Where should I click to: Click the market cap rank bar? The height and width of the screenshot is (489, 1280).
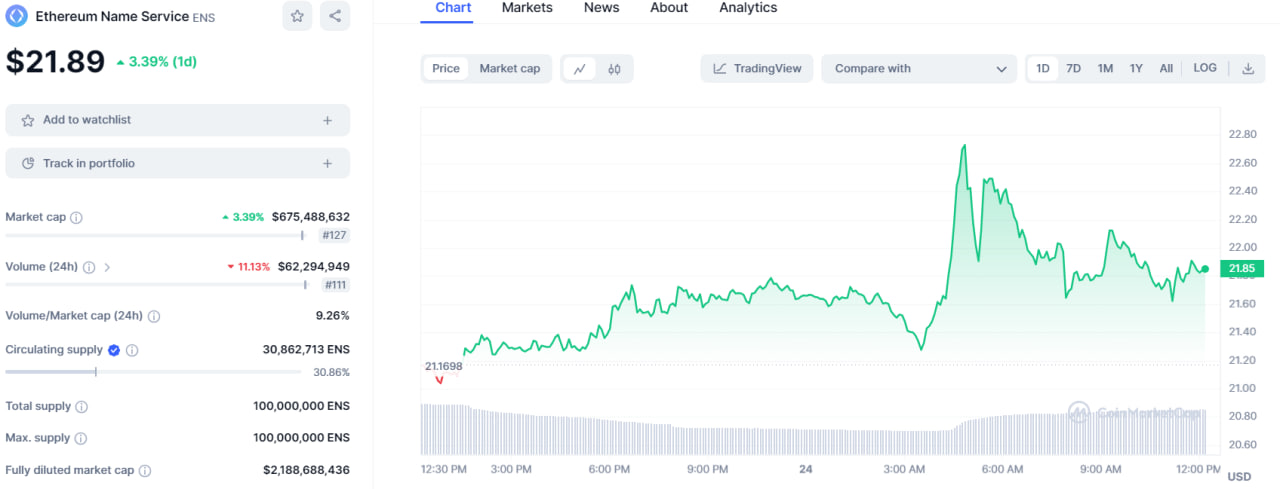[x=155, y=236]
